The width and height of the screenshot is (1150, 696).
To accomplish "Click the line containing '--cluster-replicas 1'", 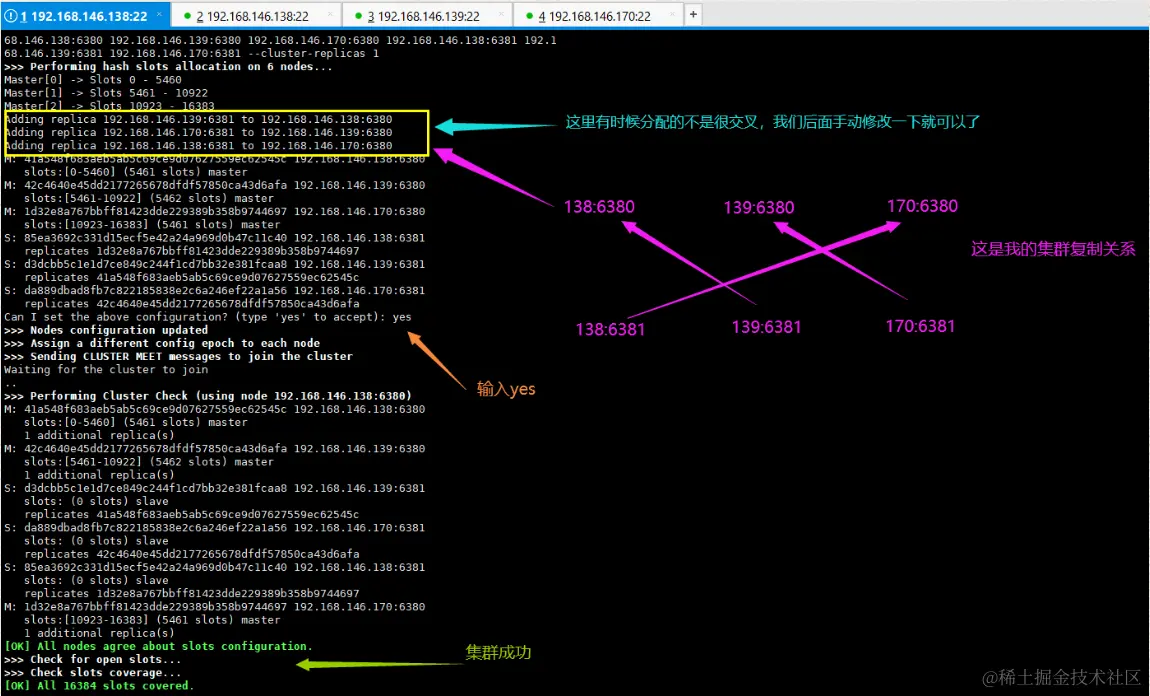I will (x=191, y=54).
